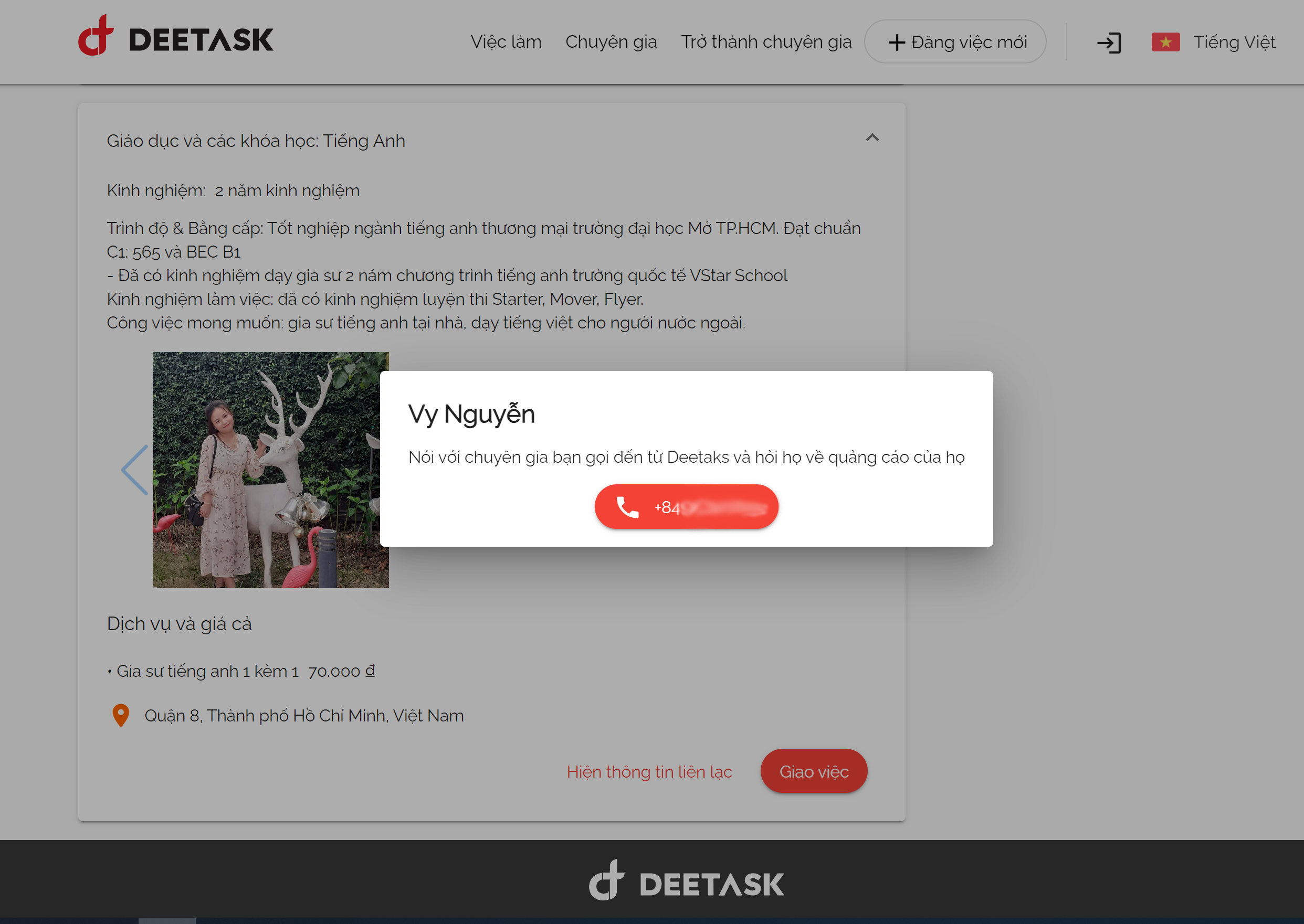Click Hiện thông tin liên lạc link
Image resolution: width=1304 pixels, height=924 pixels.
tap(649, 771)
